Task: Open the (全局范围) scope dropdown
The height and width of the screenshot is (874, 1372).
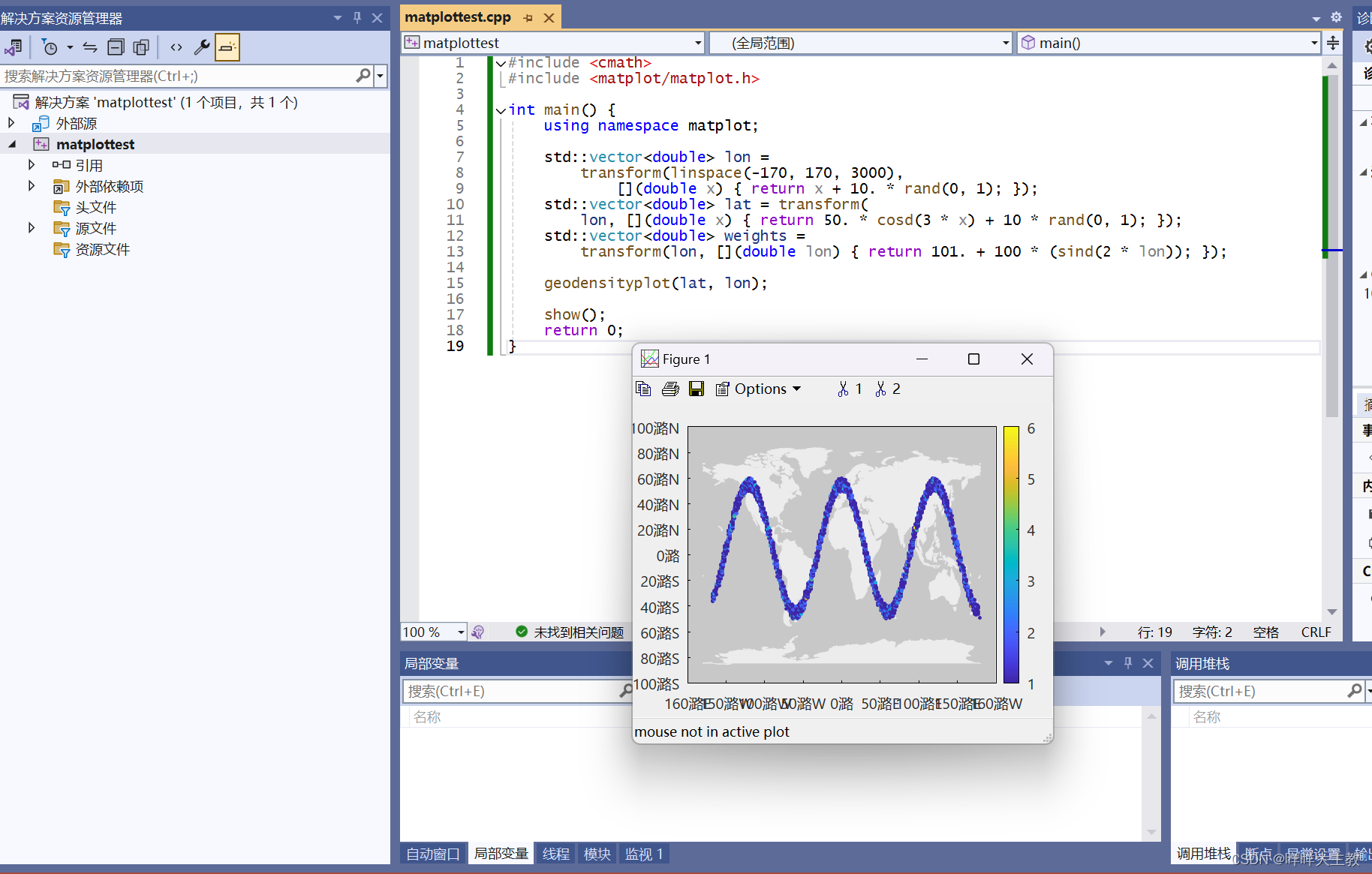Action: pyautogui.click(x=1006, y=43)
